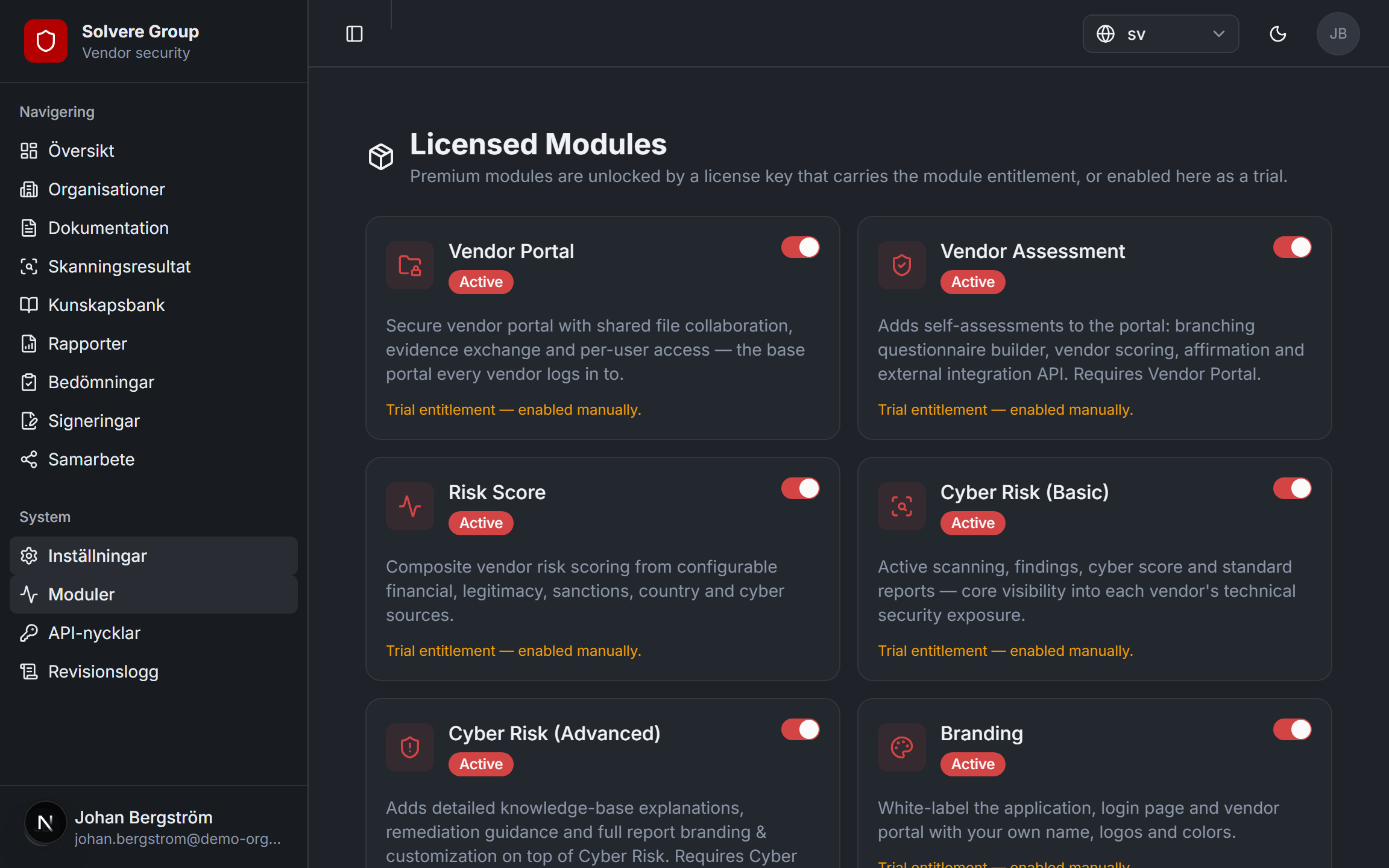Toggle the Branding module switch

[1293, 729]
